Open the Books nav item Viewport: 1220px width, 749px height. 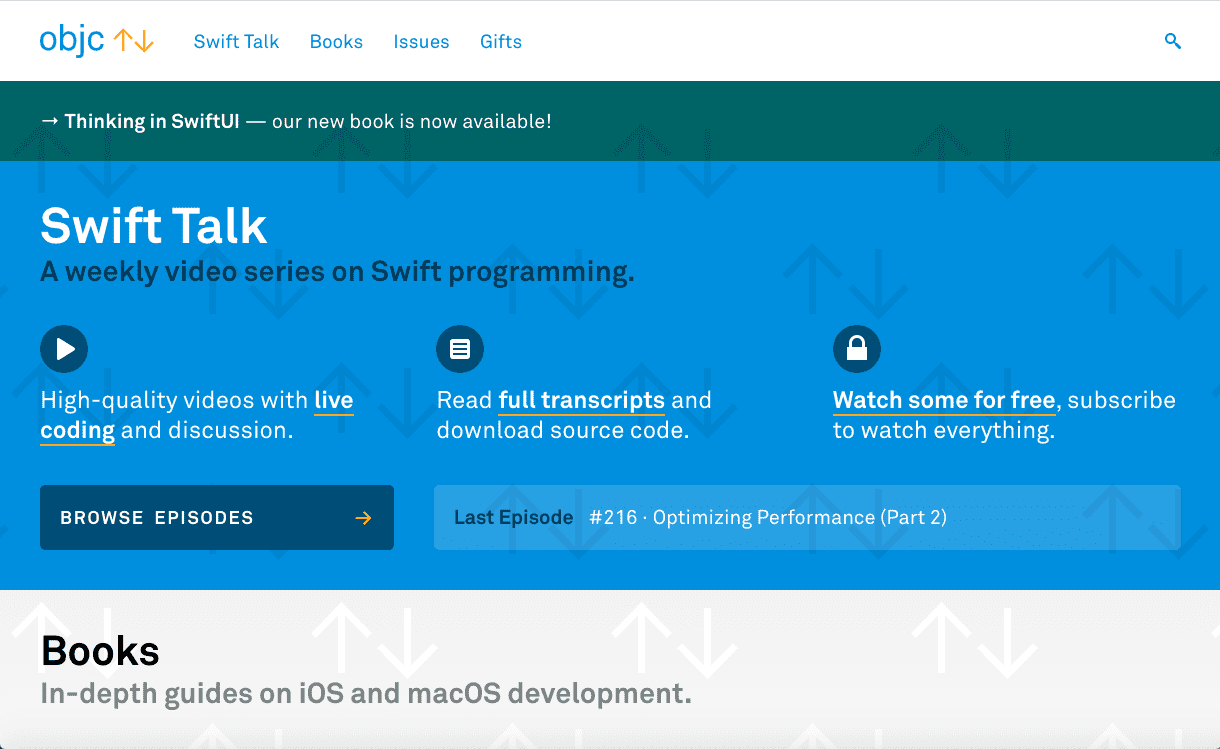coord(336,41)
